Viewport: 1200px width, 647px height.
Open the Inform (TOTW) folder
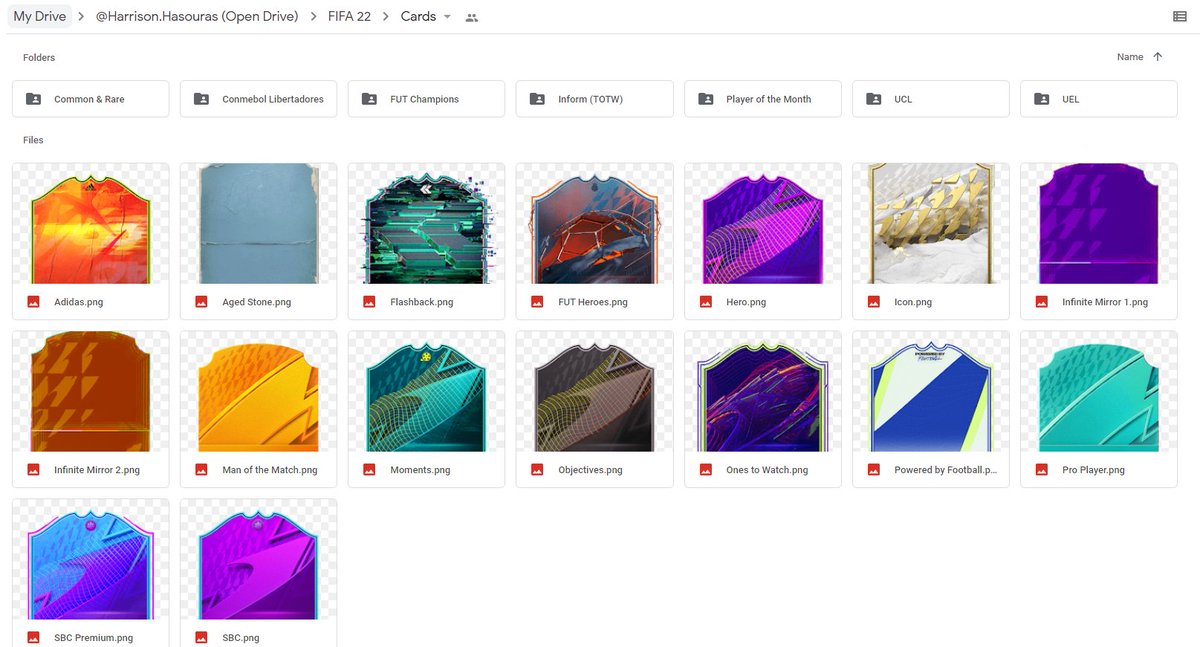tap(595, 99)
